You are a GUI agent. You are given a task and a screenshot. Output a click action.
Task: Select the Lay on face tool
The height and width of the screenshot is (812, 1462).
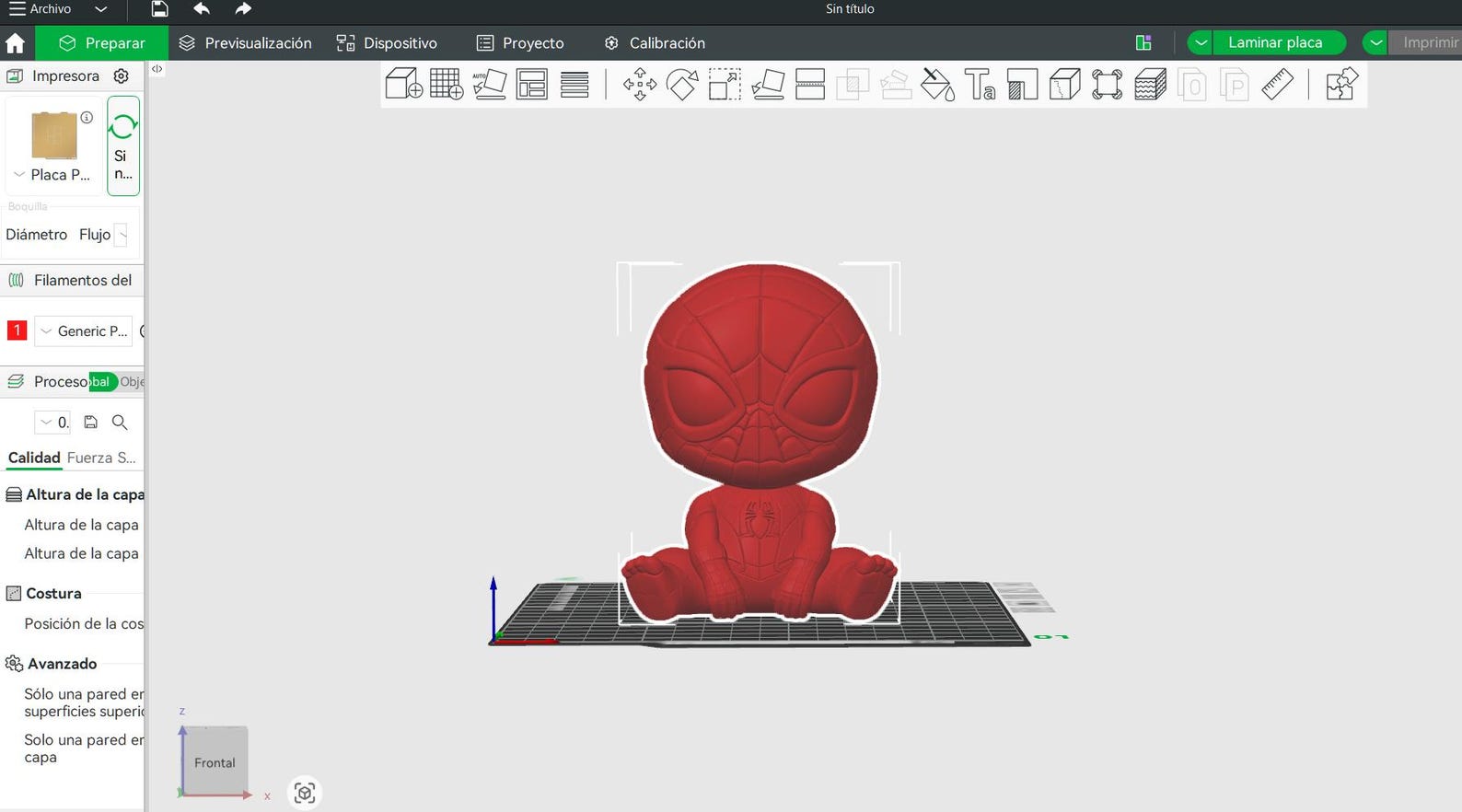(x=768, y=85)
